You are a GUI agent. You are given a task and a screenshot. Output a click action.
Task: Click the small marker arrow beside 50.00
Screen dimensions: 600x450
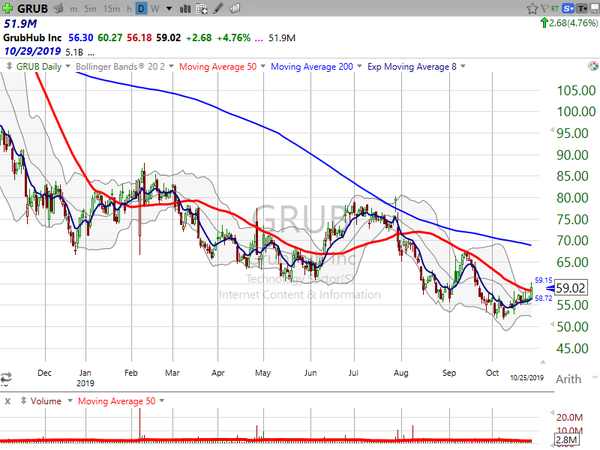tap(552, 324)
